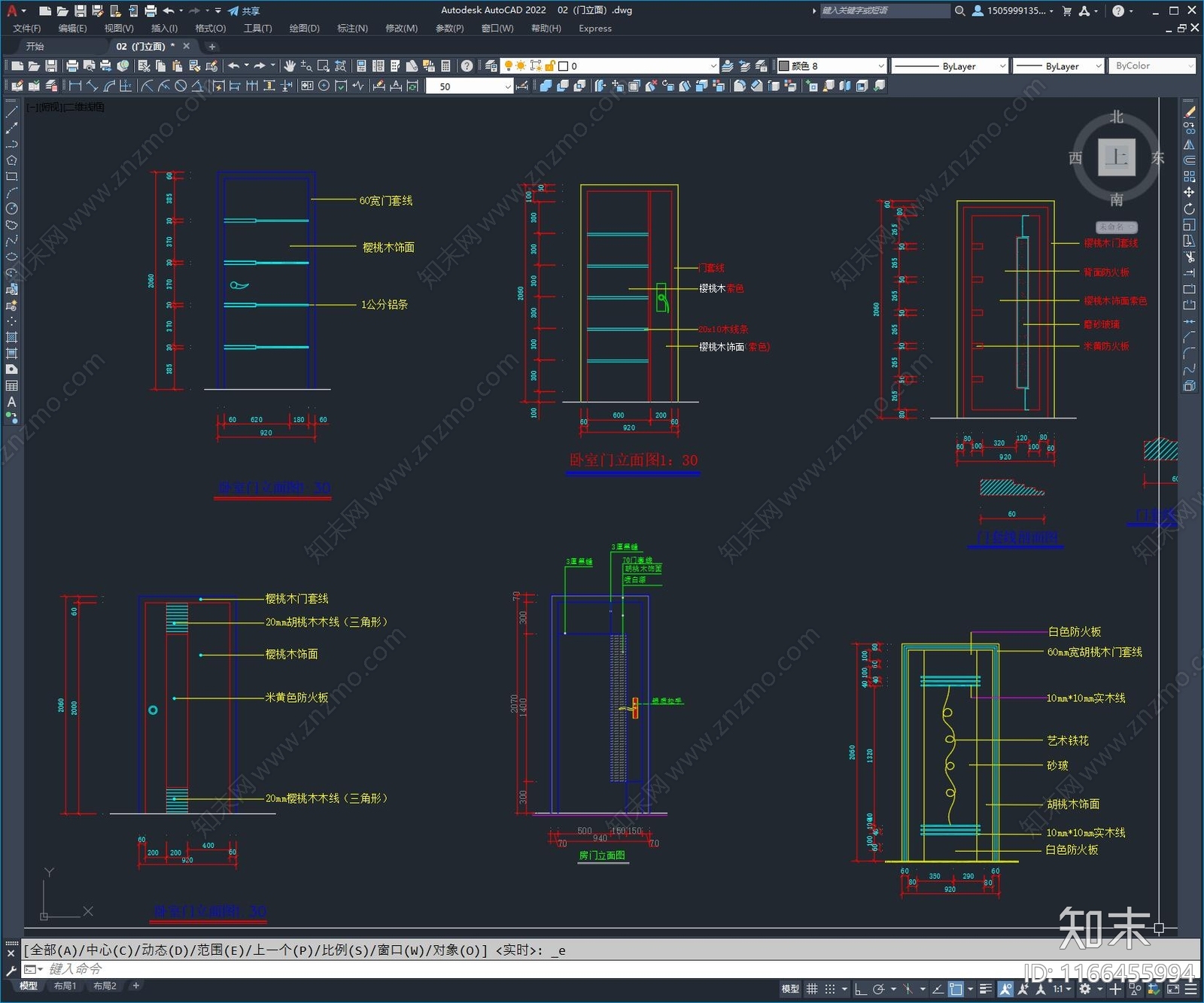Select the Polygon tool in the draw toolbar
Screen dimensions: 1204x1003
(x=11, y=160)
